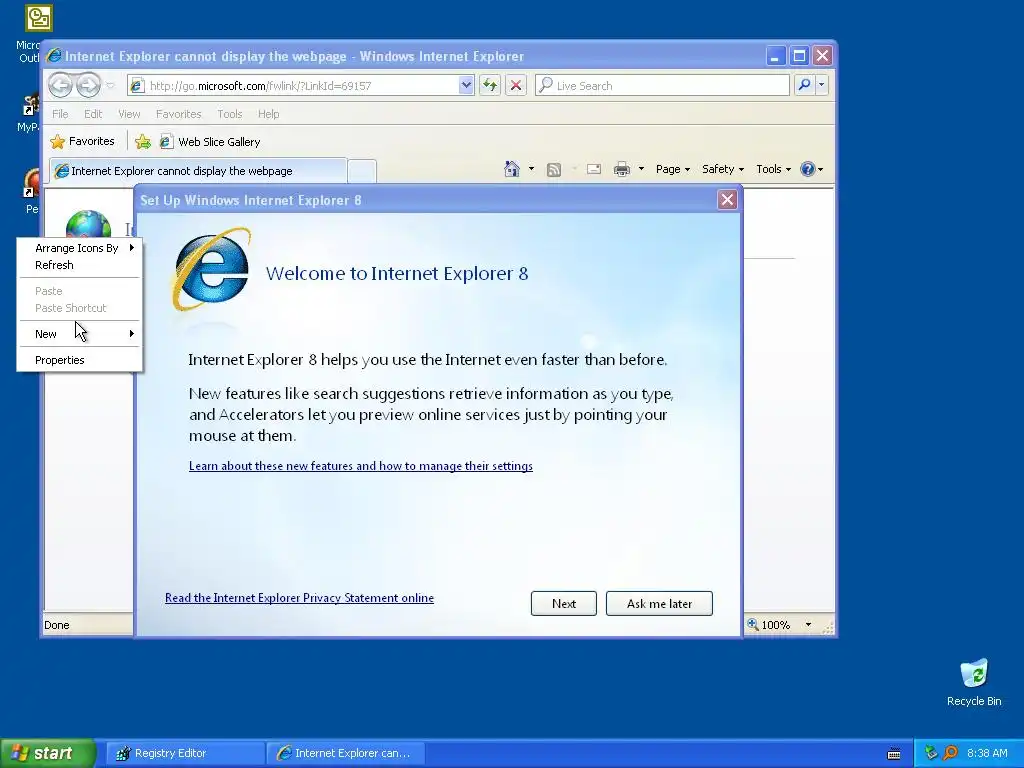Click the IE Back navigation arrow
This screenshot has height=768, width=1024.
(x=61, y=85)
